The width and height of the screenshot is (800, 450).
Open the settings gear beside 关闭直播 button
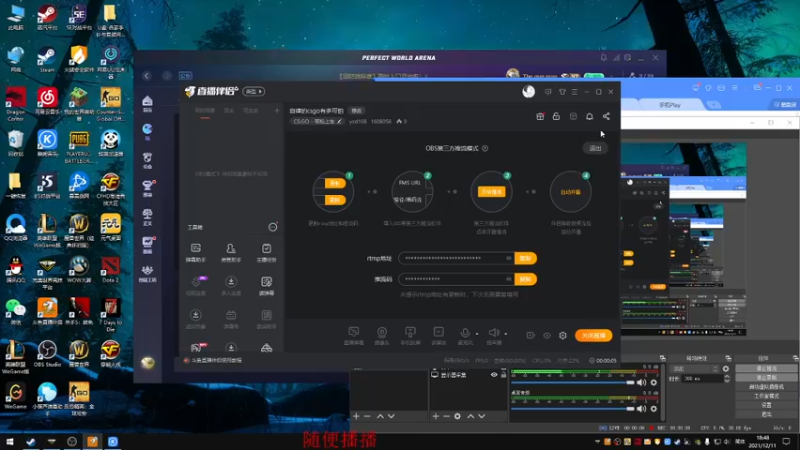point(563,335)
